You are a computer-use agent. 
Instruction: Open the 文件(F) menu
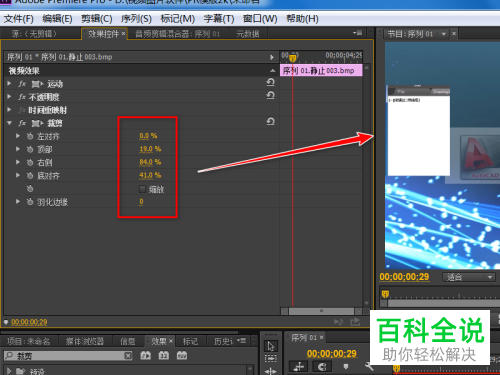[19, 19]
